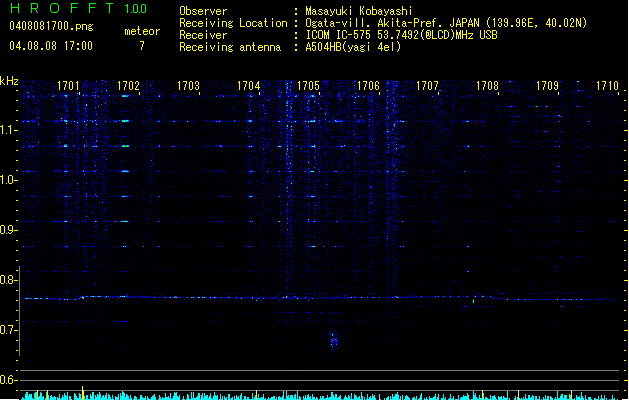This screenshot has height=400, width=629.
Task: Click the Observer label
Action: (x=203, y=11)
